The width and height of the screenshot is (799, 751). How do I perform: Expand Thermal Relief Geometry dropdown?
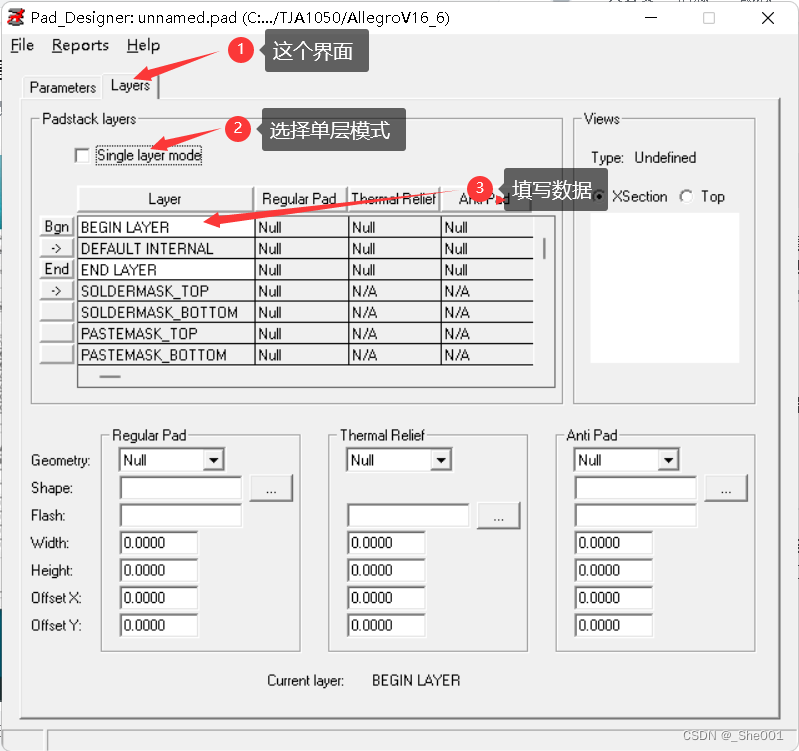coord(440,460)
